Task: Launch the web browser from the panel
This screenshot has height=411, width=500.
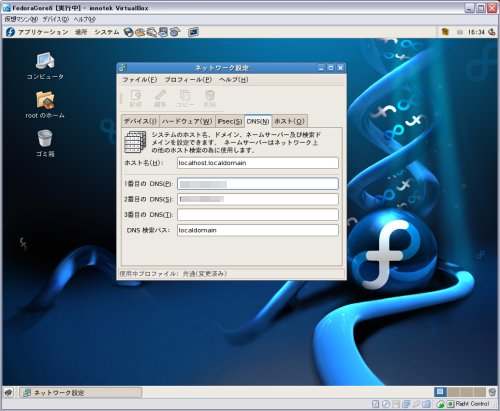Action: pyautogui.click(x=129, y=32)
